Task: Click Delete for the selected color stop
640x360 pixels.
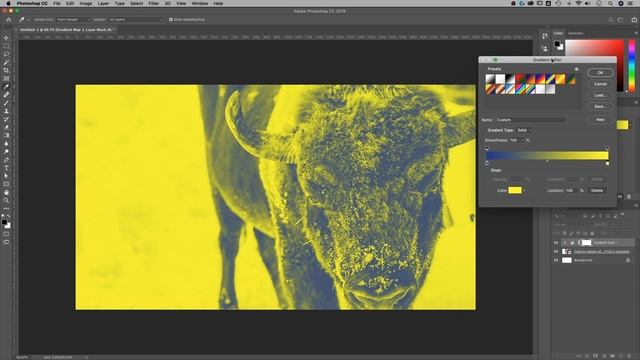Action: click(597, 191)
